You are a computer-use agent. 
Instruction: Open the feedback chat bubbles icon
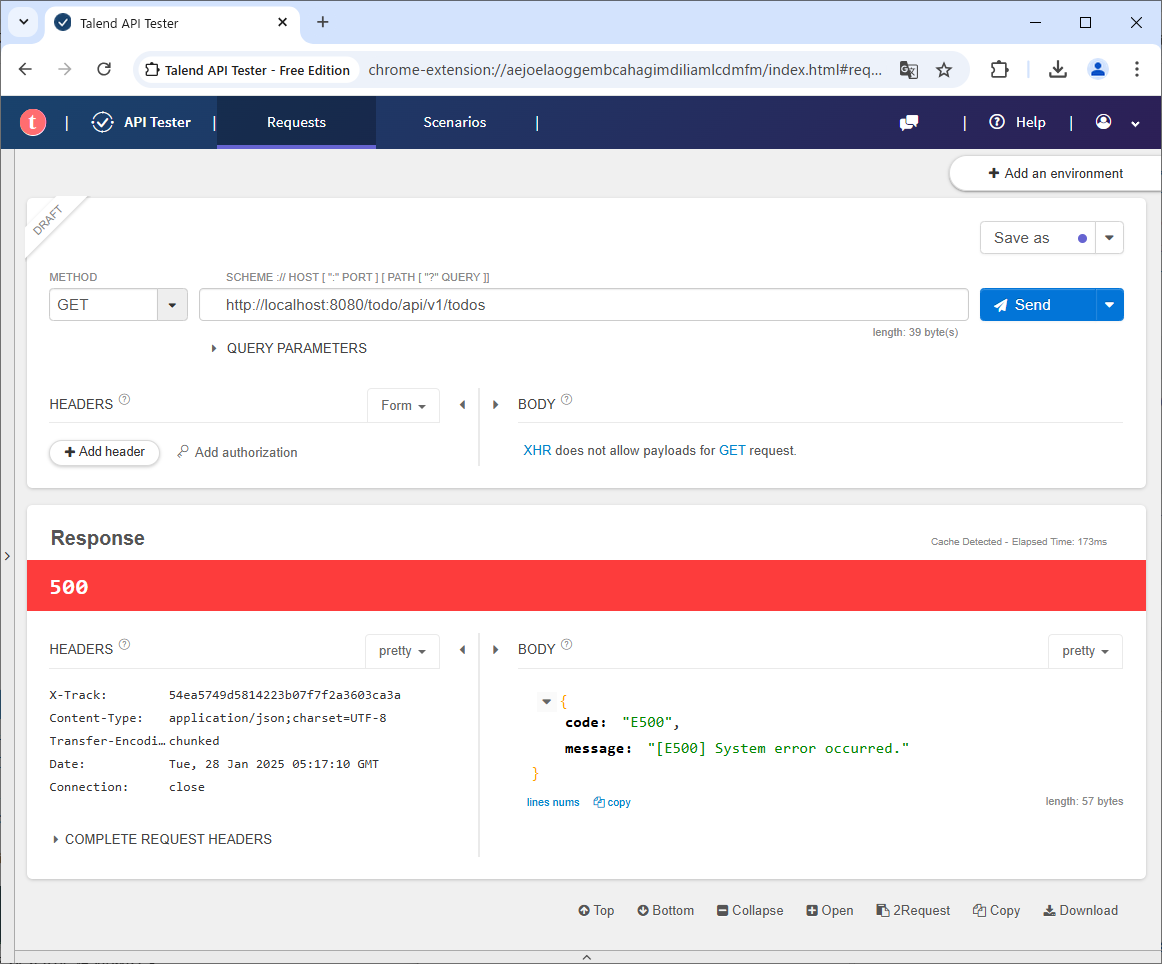pos(909,122)
